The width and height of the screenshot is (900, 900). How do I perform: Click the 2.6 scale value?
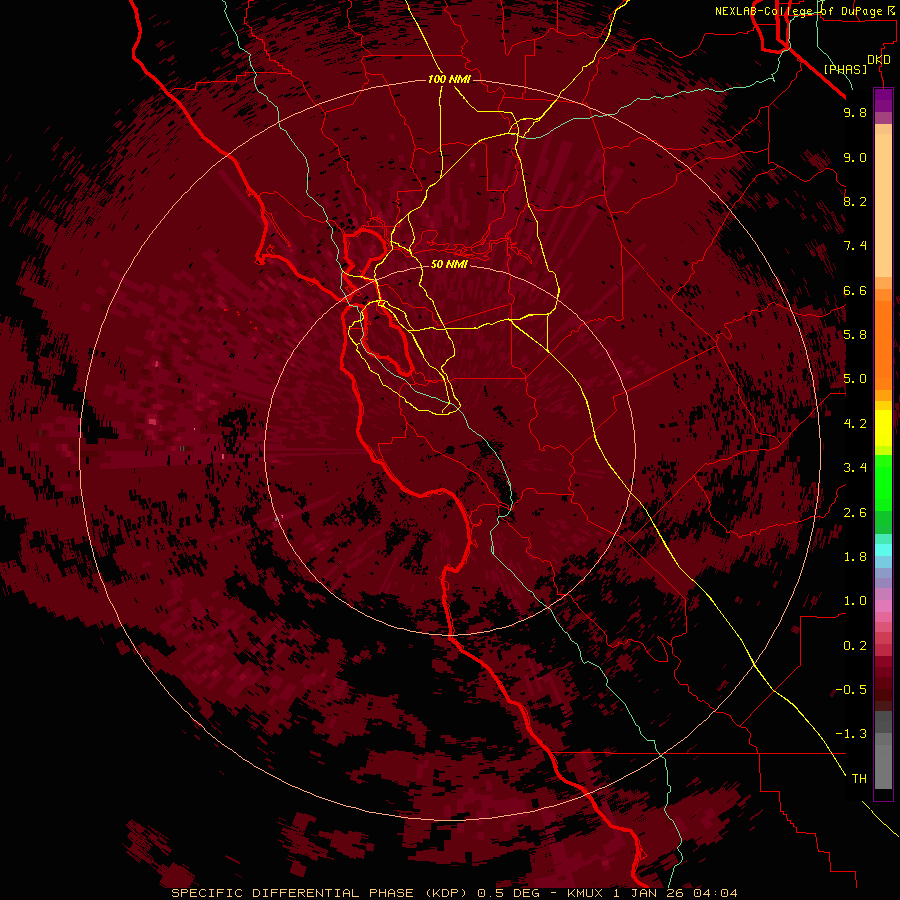click(855, 512)
